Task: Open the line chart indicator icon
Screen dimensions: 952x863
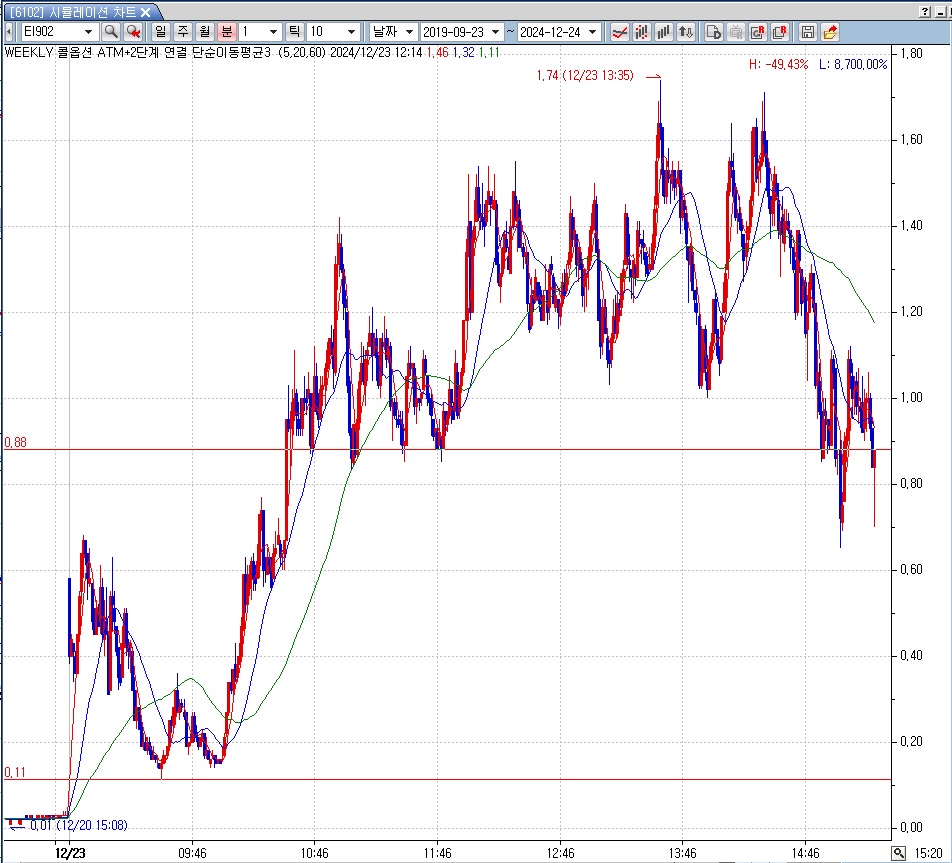Action: click(620, 32)
